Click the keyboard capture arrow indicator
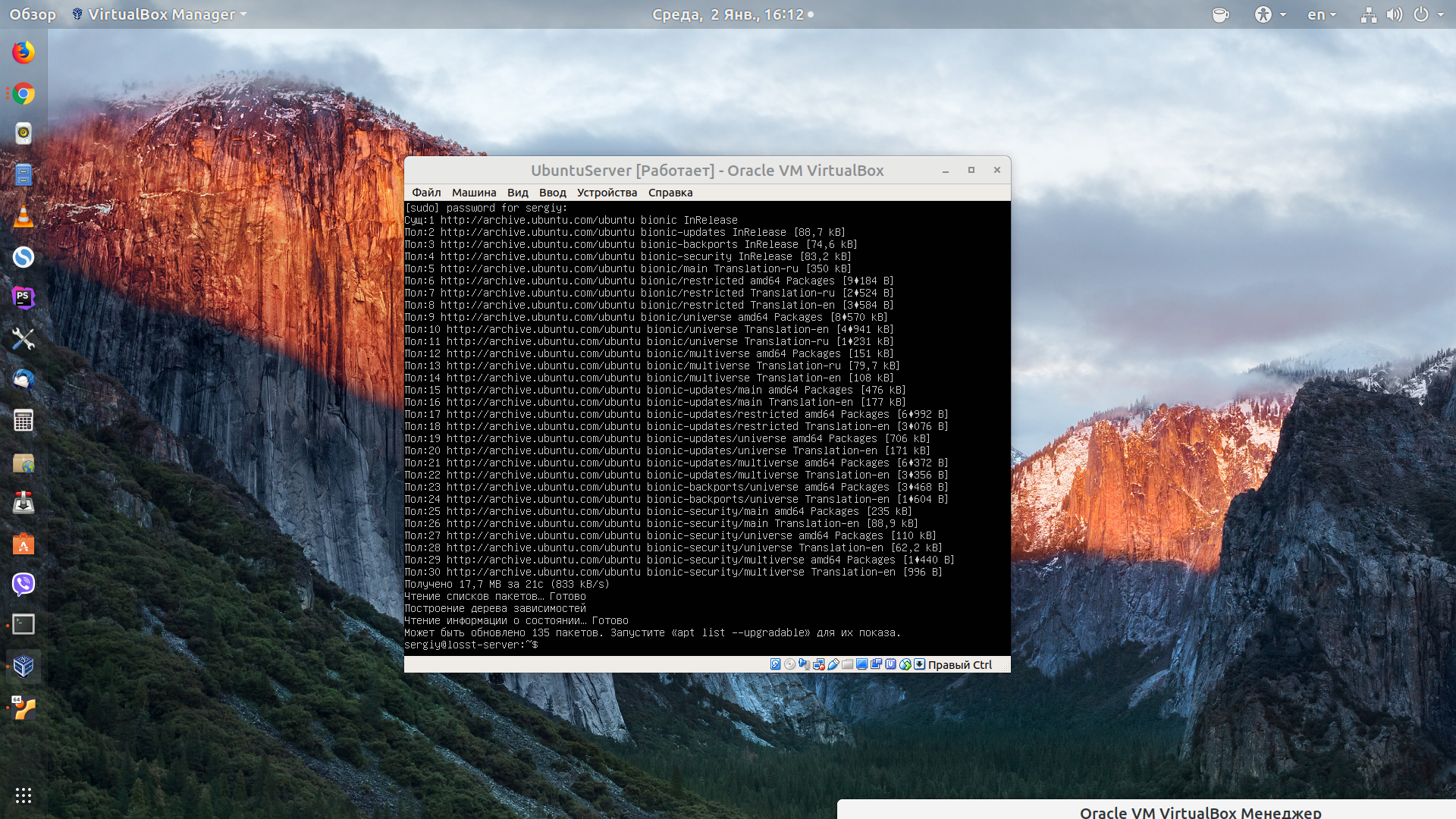 coord(919,664)
